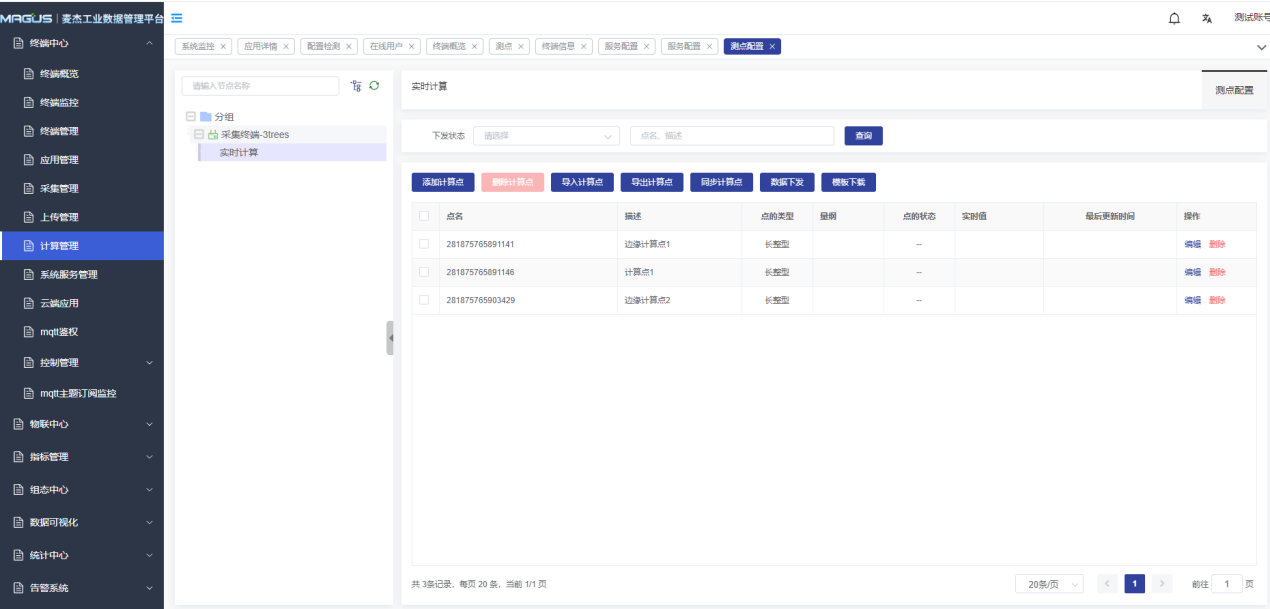
Task: Close the 系统监控 tab with its X
Action: coord(223,47)
